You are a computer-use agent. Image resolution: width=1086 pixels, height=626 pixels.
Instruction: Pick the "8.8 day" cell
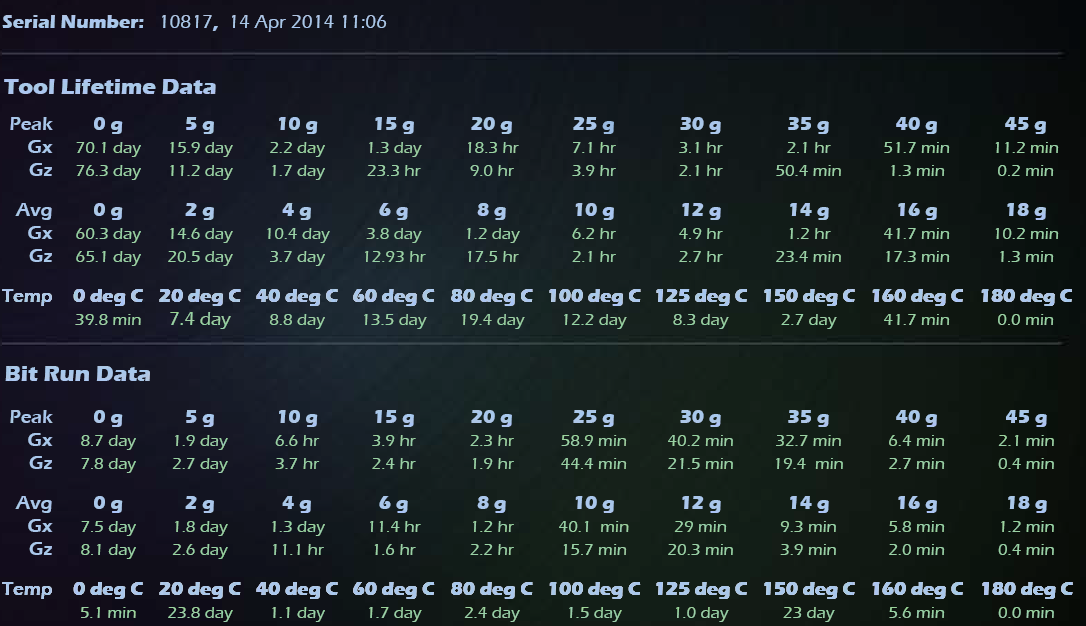[x=297, y=320]
